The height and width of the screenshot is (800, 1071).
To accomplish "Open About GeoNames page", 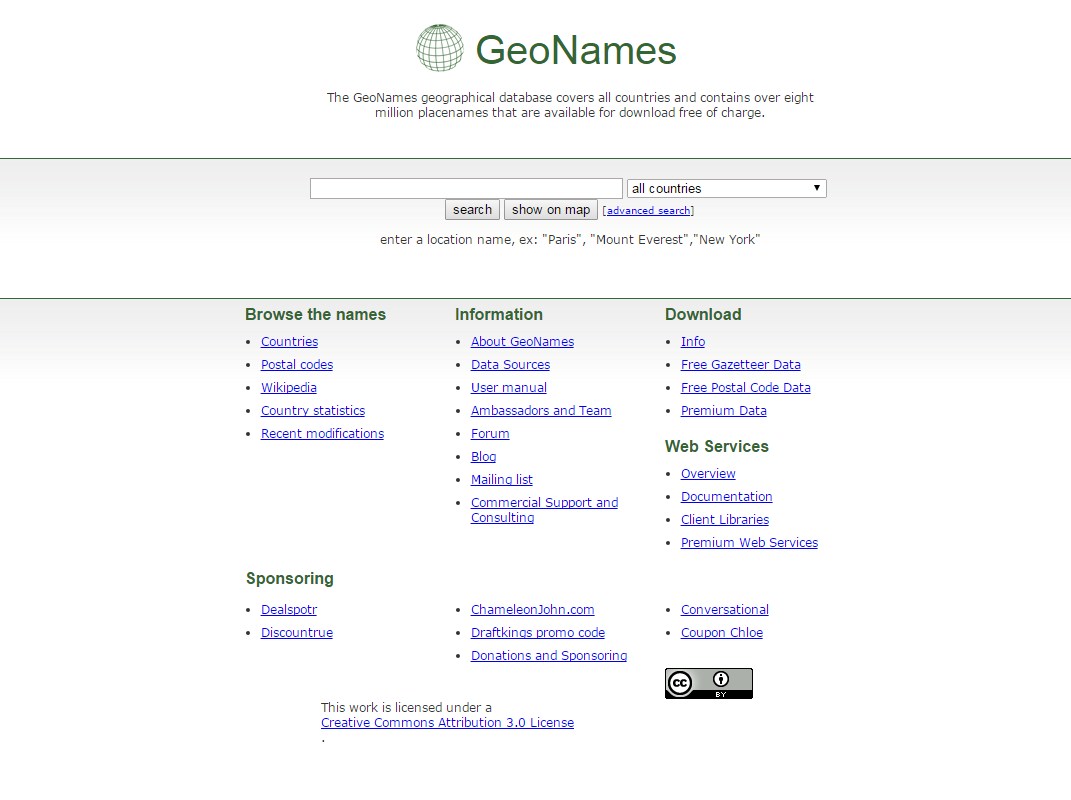I will tap(522, 342).
